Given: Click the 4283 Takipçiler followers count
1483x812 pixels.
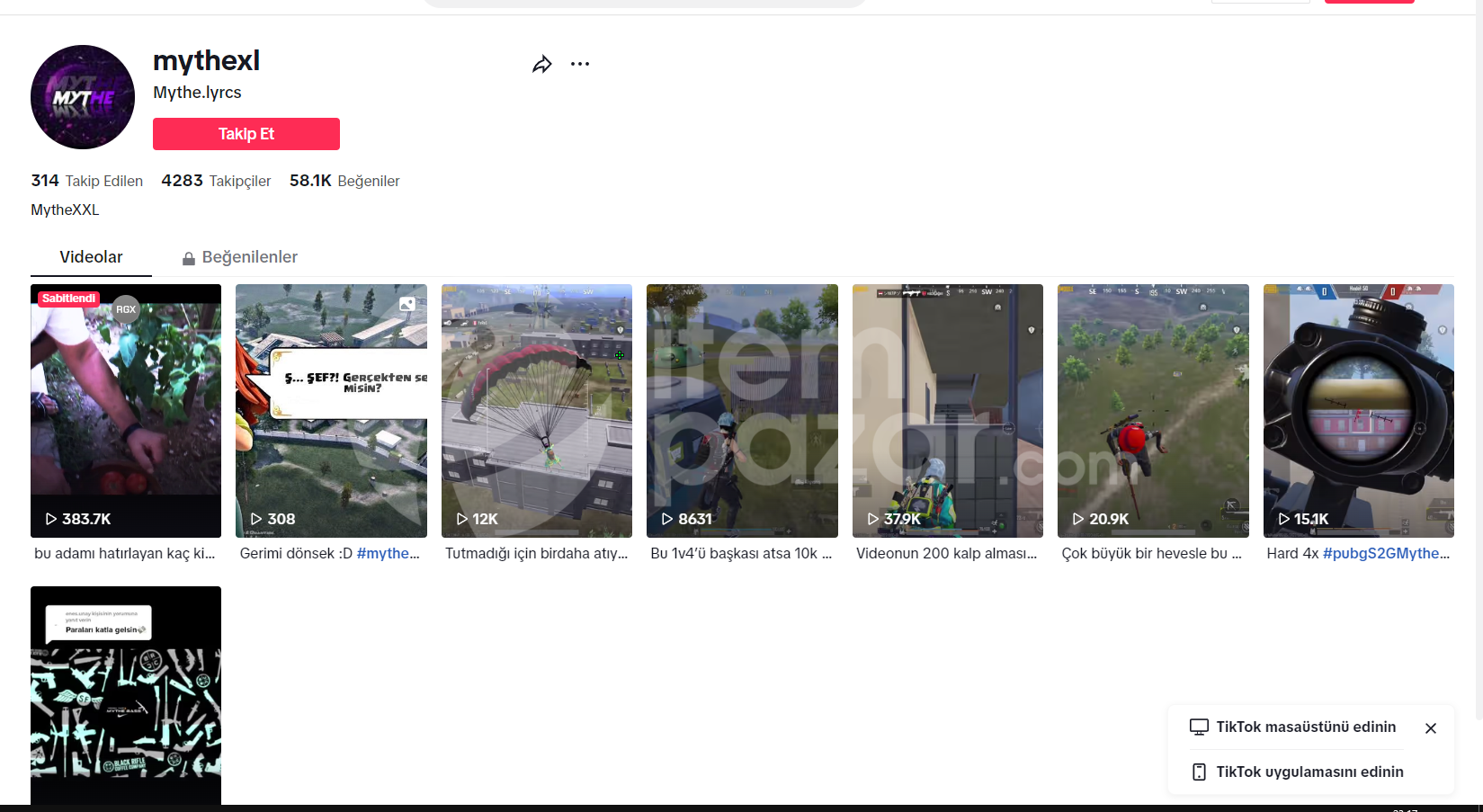Looking at the screenshot, I should [216, 181].
